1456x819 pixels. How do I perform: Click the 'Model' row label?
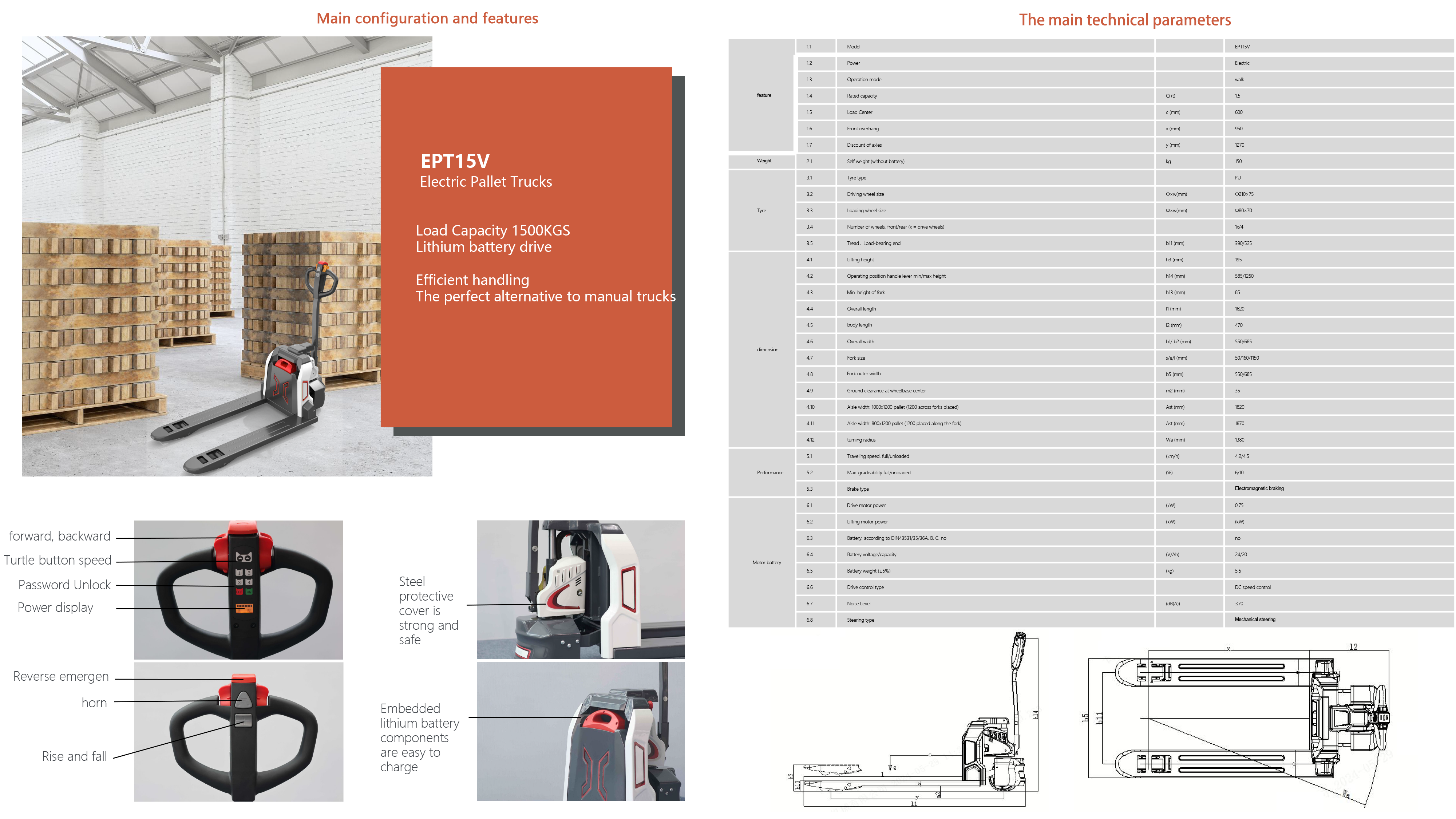coord(853,47)
